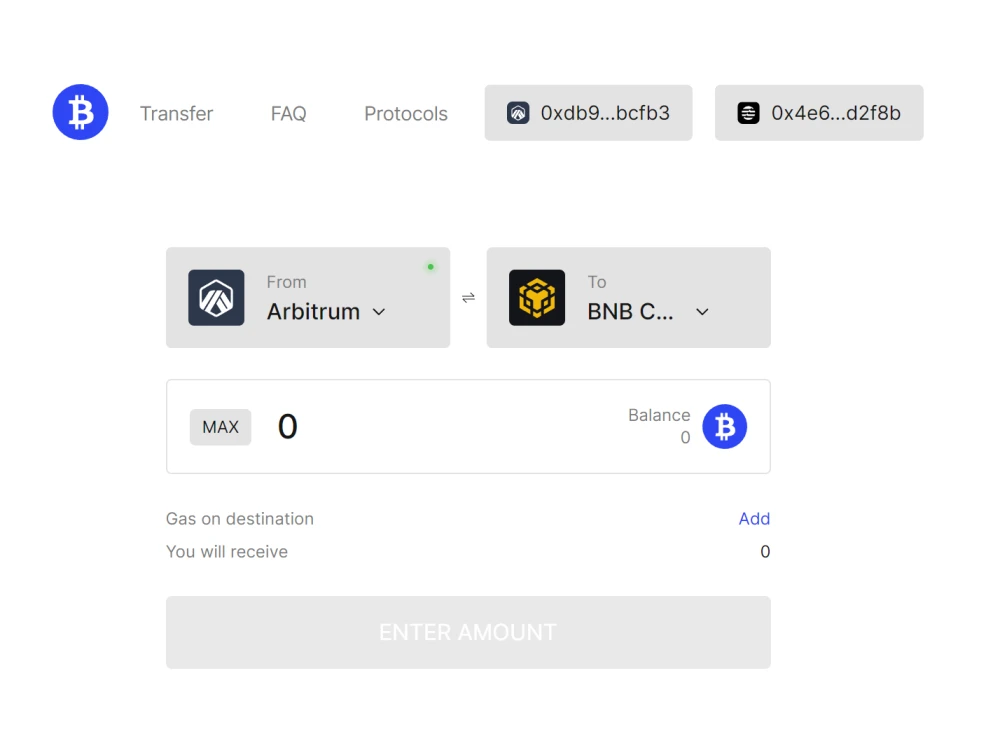
Task: Open the To network selector
Action: pos(629,298)
